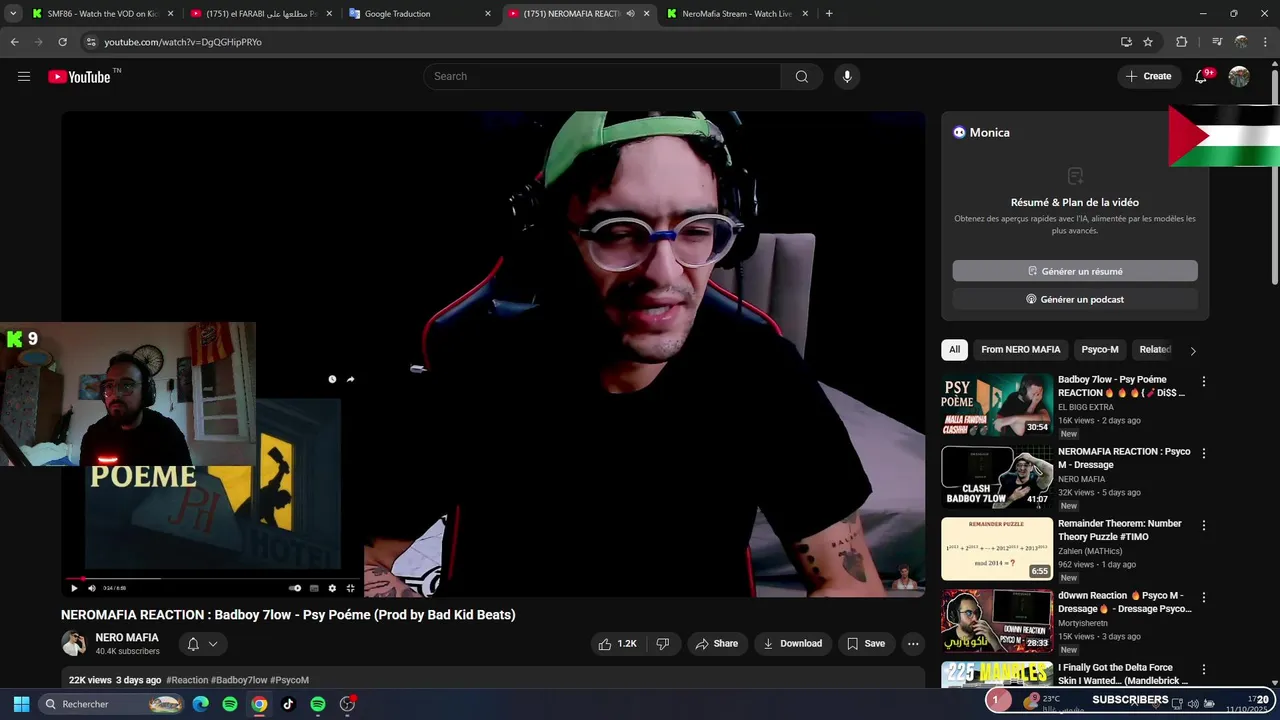Open the YouTube hamburger guide menu
Image resolution: width=1280 pixels, height=720 pixels.
click(x=24, y=77)
